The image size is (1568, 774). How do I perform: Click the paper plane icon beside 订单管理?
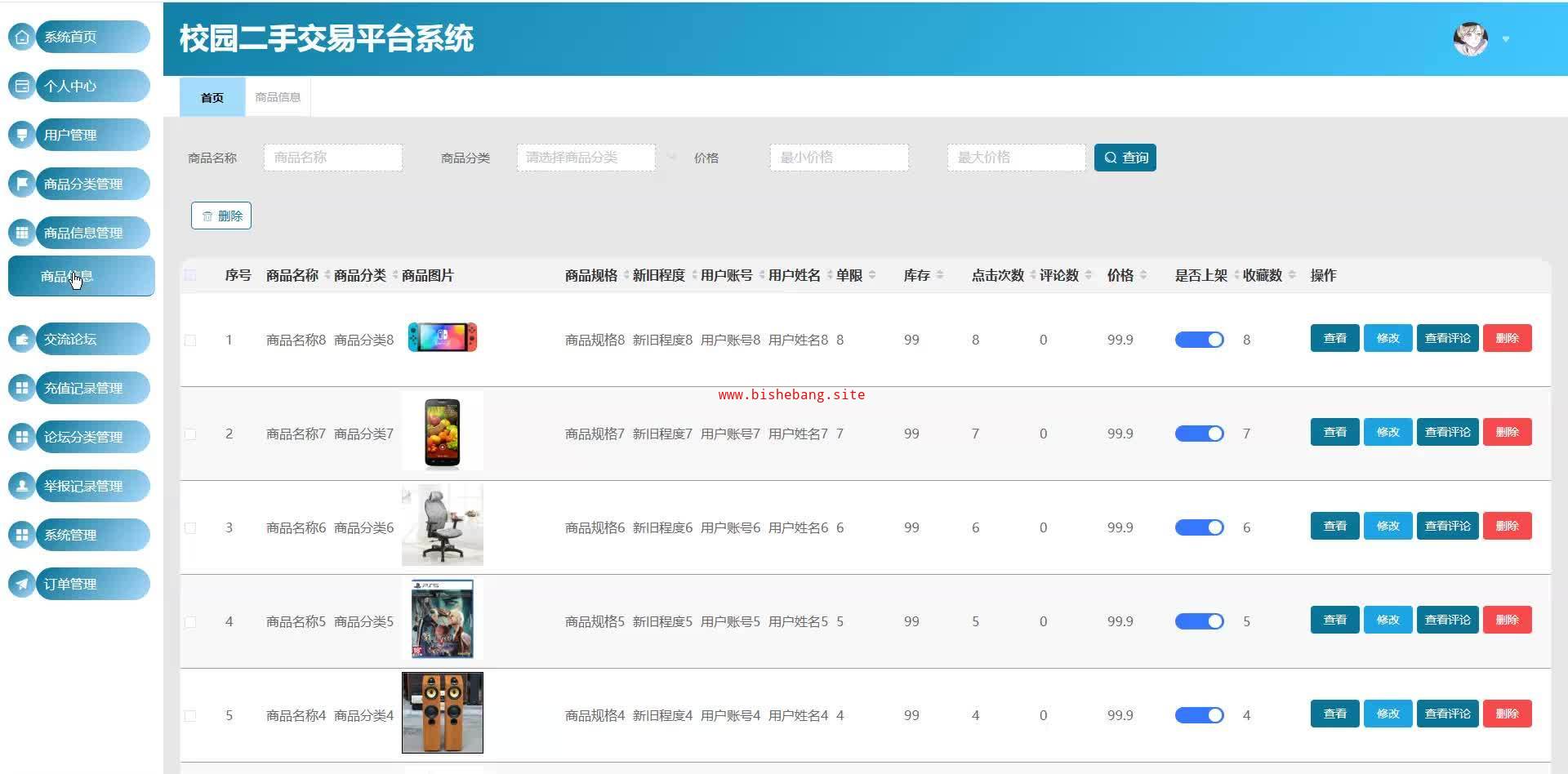click(22, 584)
